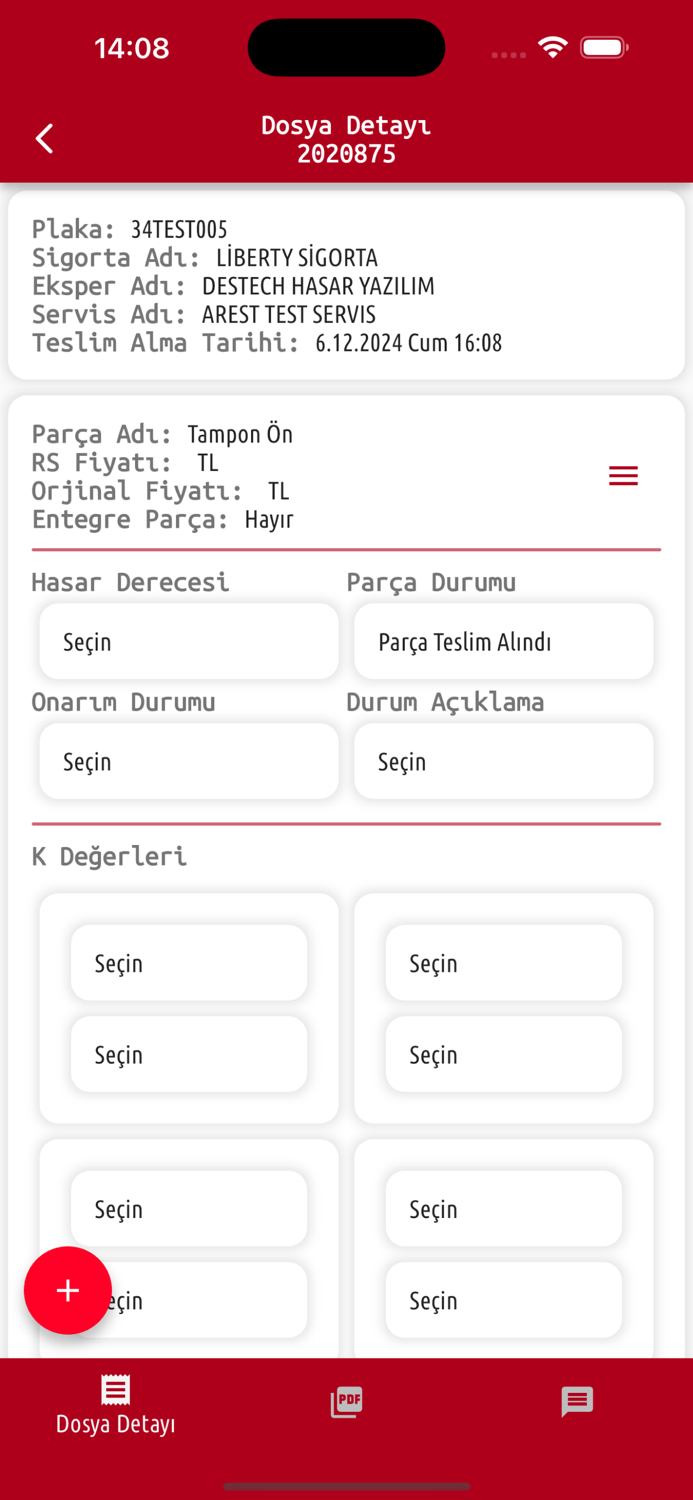Tap the back chevron to return
The image size is (693, 1500).
pos(44,138)
